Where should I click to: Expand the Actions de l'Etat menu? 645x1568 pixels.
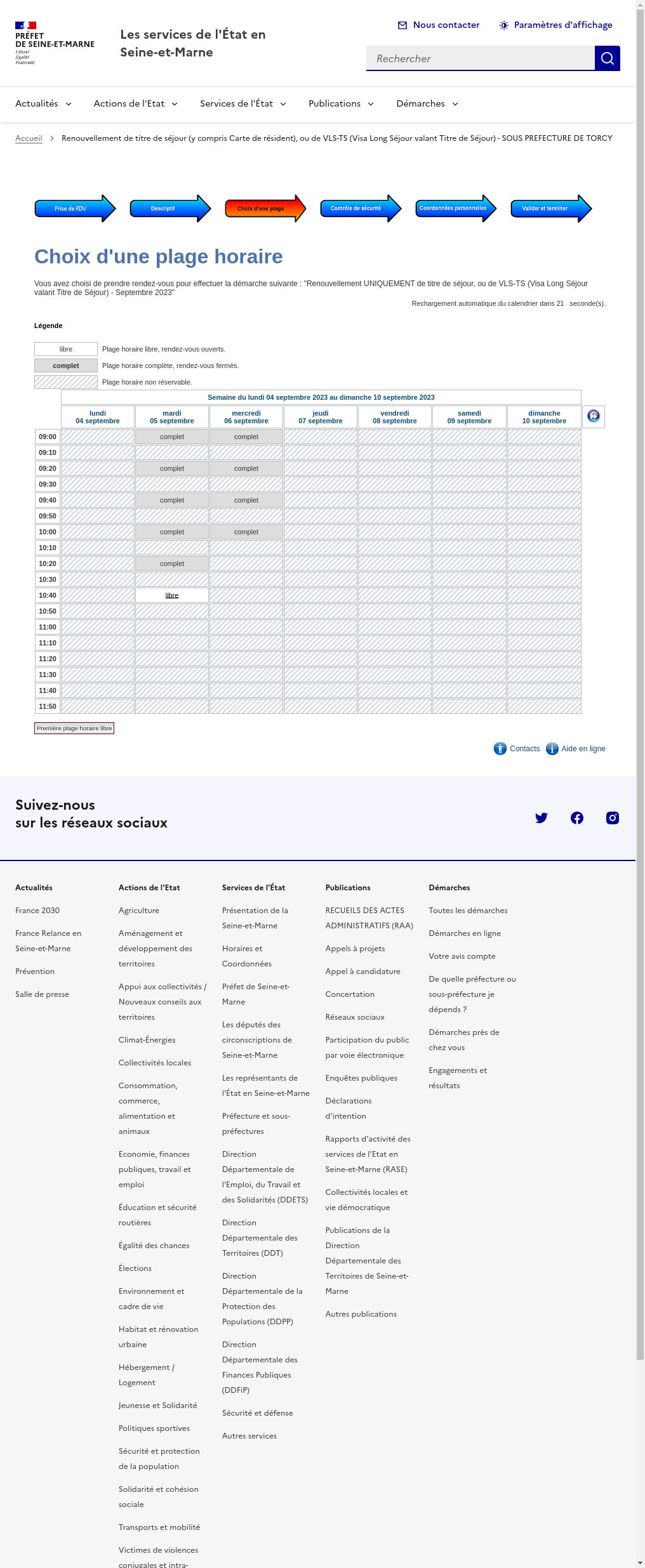click(x=136, y=103)
